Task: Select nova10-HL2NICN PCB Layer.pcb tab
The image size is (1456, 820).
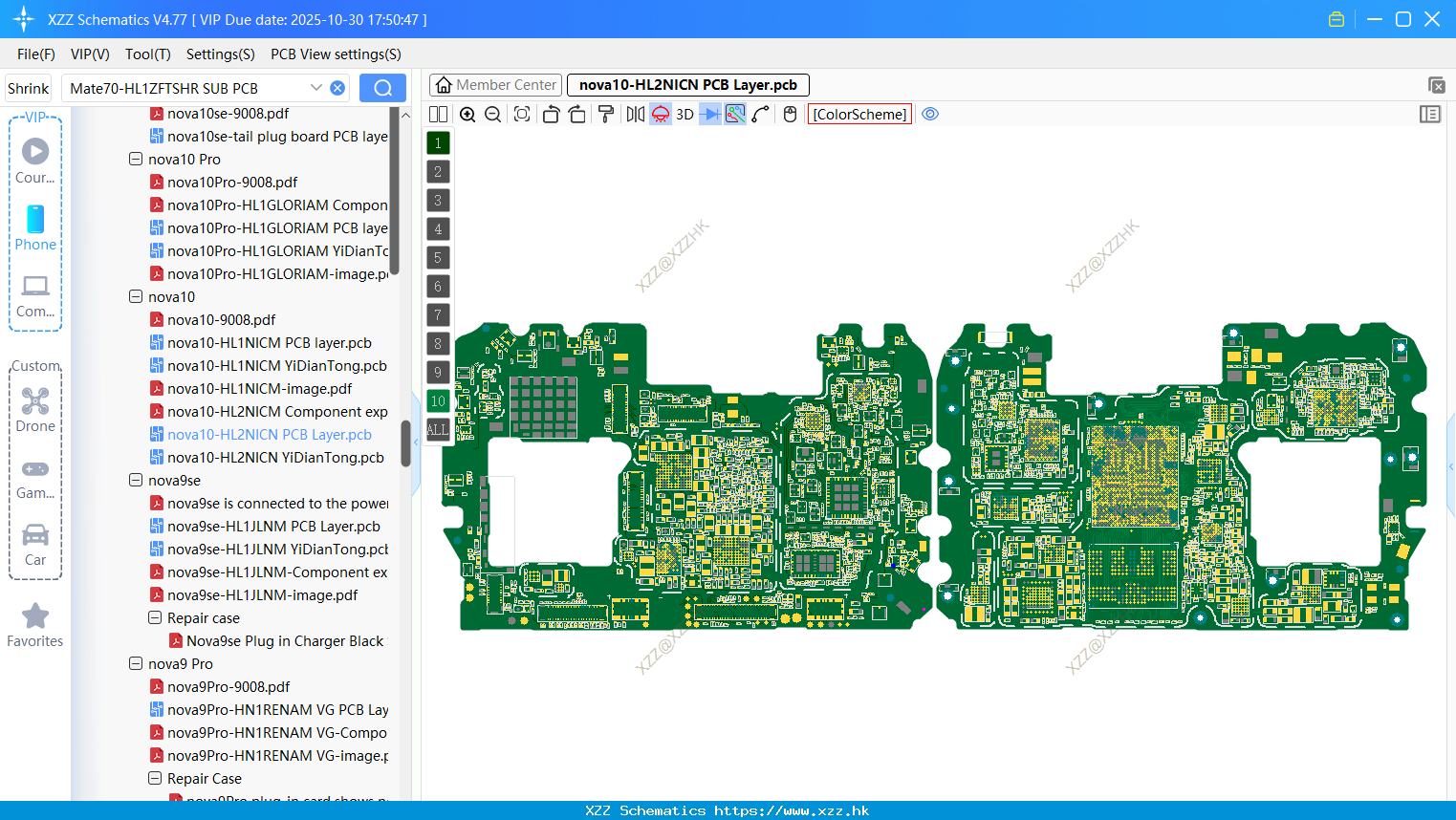Action: point(688,85)
